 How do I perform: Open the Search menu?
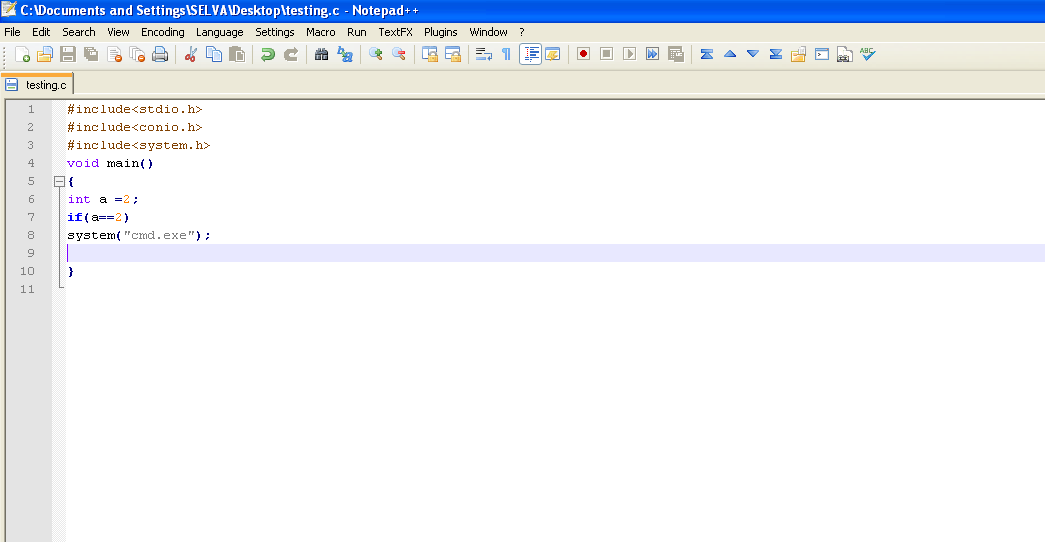point(79,32)
